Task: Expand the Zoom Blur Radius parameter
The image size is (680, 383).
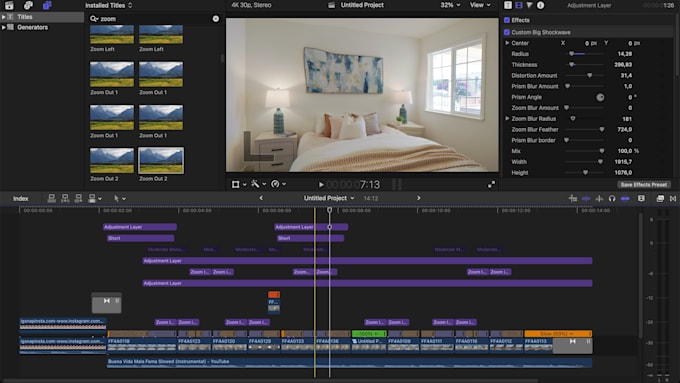Action: click(507, 118)
